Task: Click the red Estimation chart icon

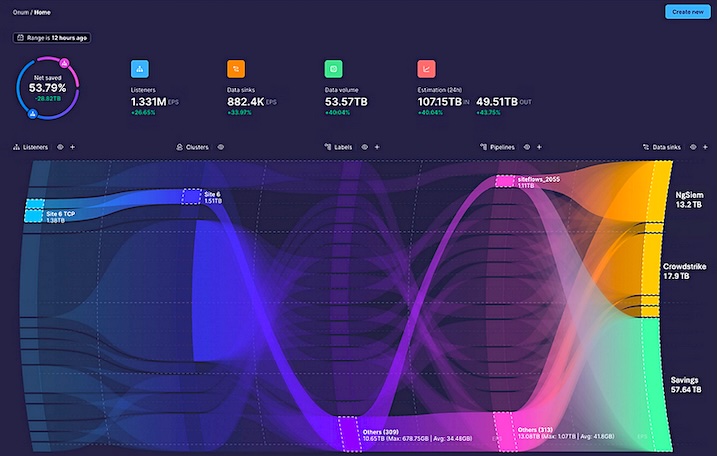Action: click(x=426, y=70)
